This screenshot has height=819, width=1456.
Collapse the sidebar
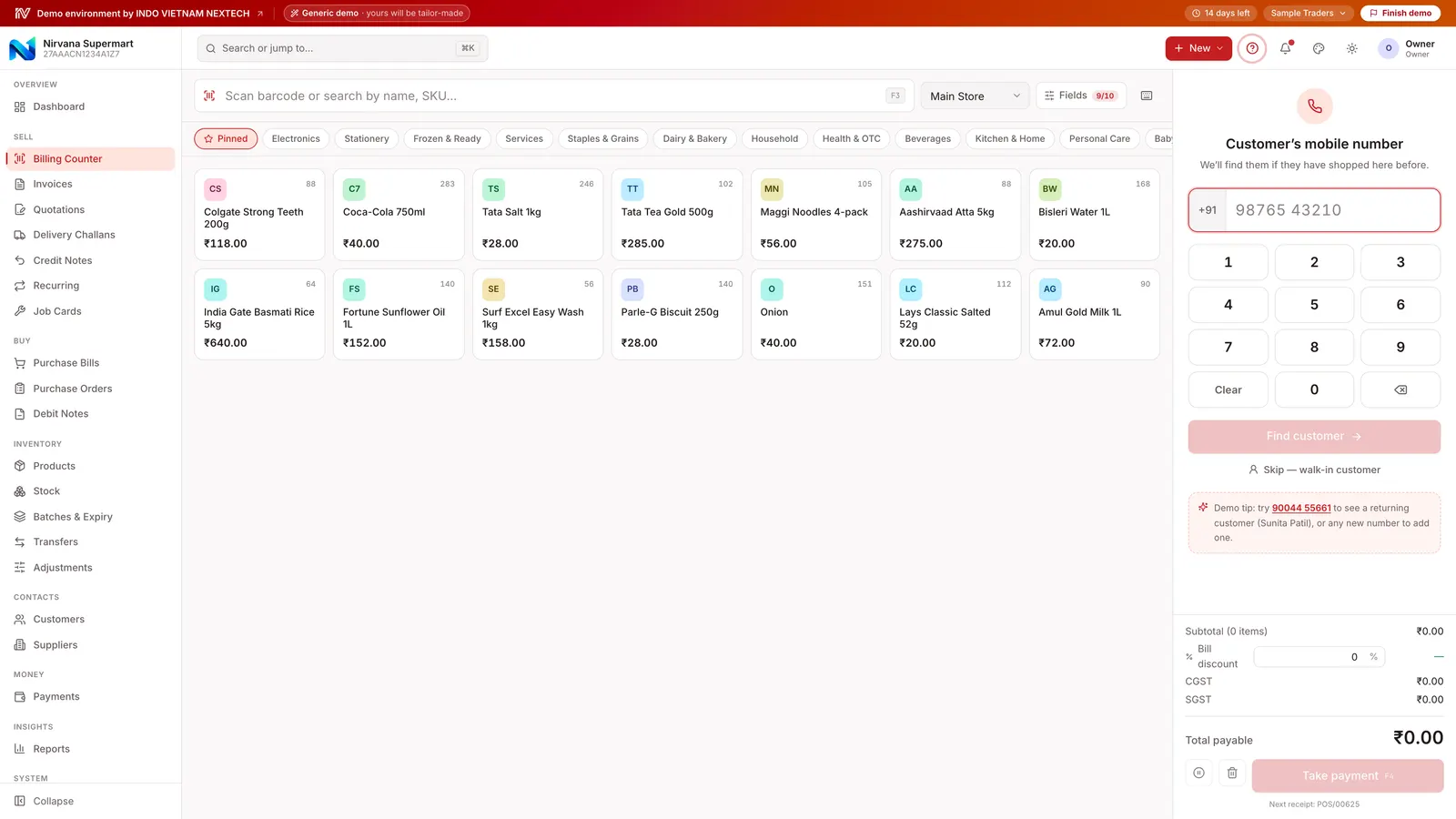(90, 801)
